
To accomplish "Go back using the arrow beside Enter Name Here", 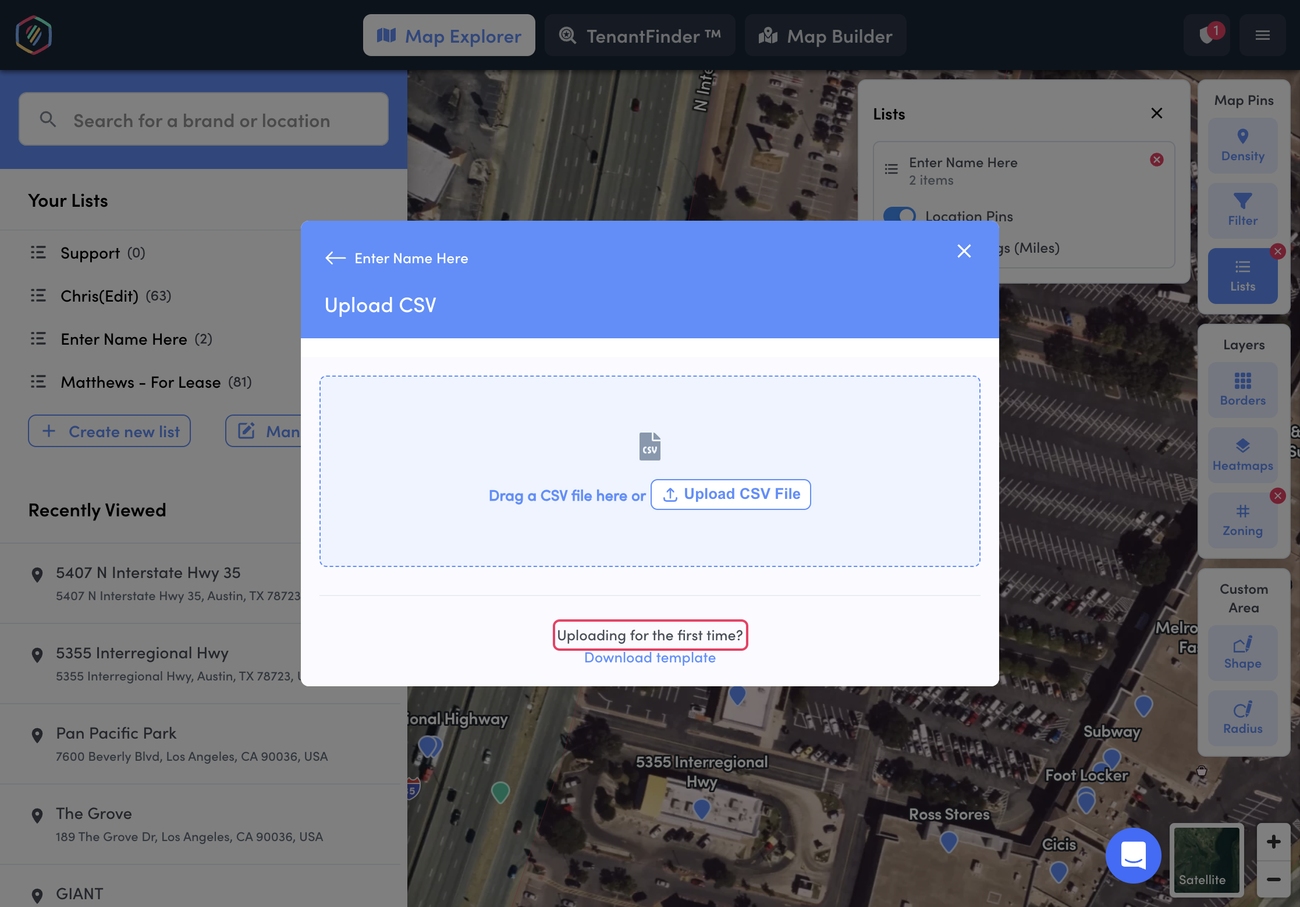I will click(x=335, y=258).
